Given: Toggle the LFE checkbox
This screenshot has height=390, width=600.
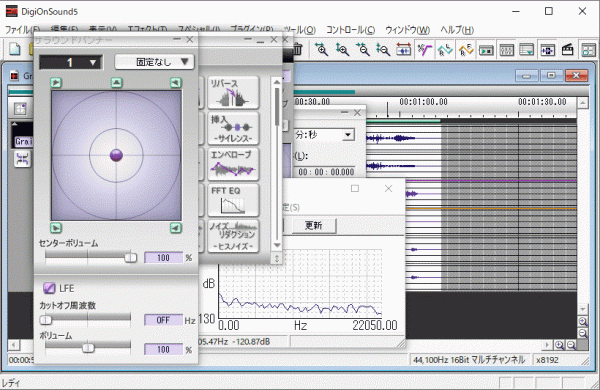Looking at the screenshot, I should click(x=49, y=288).
